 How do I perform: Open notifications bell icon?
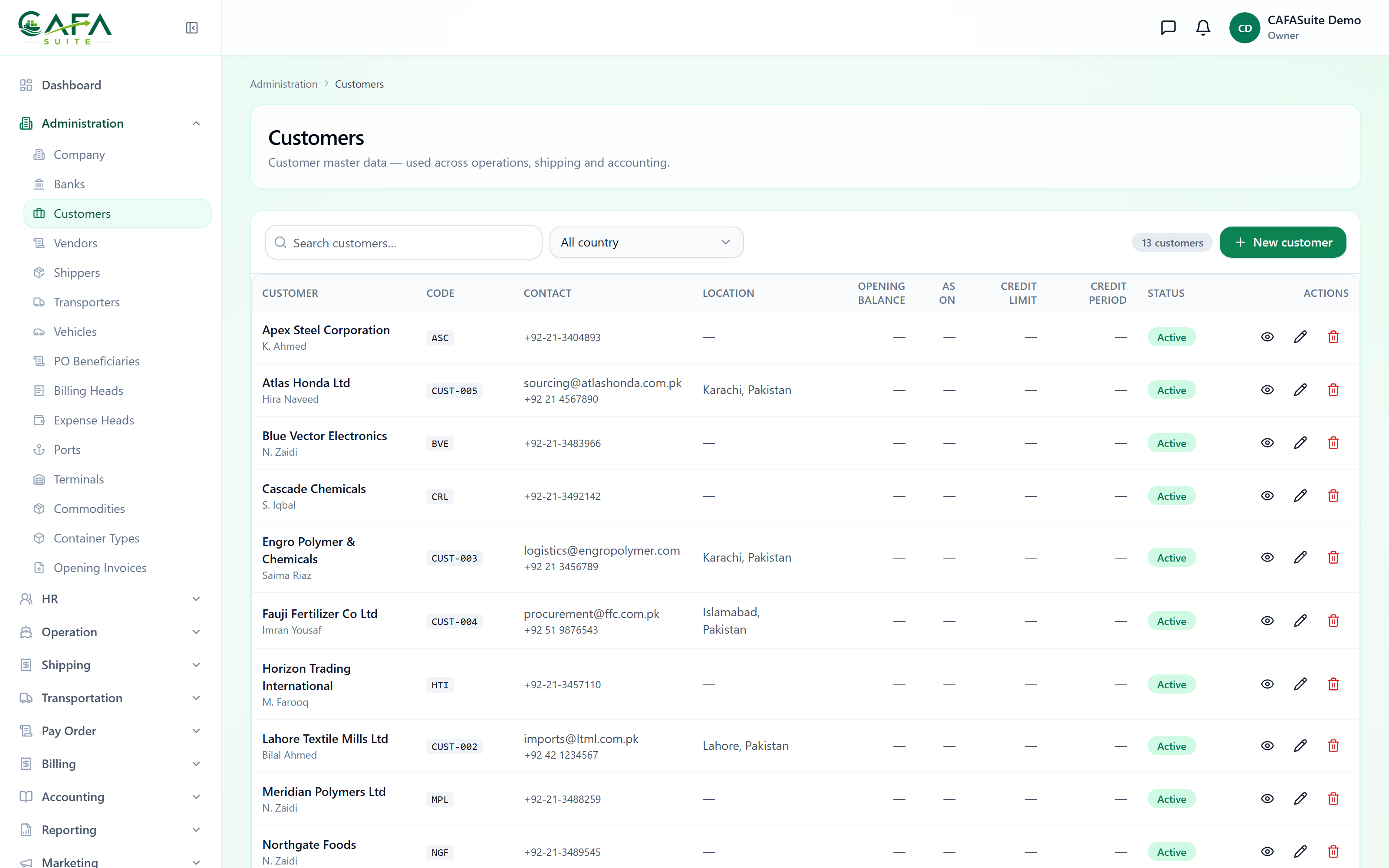click(1203, 27)
